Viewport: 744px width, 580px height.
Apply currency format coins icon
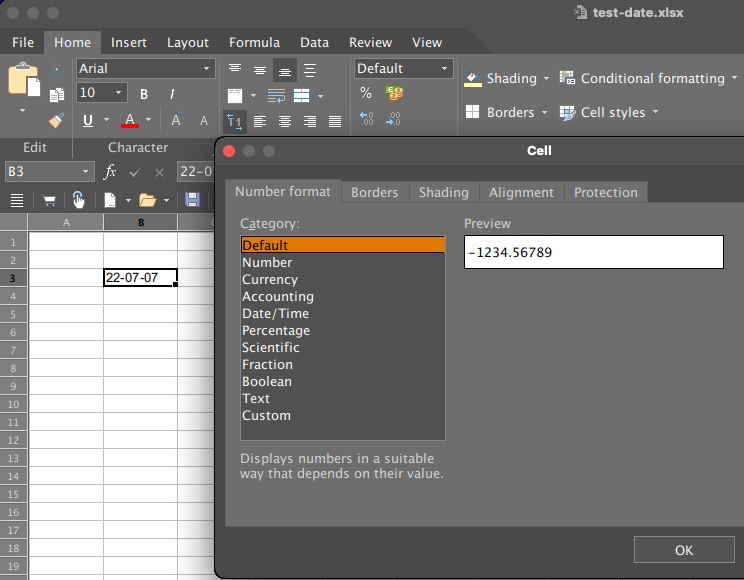394,93
